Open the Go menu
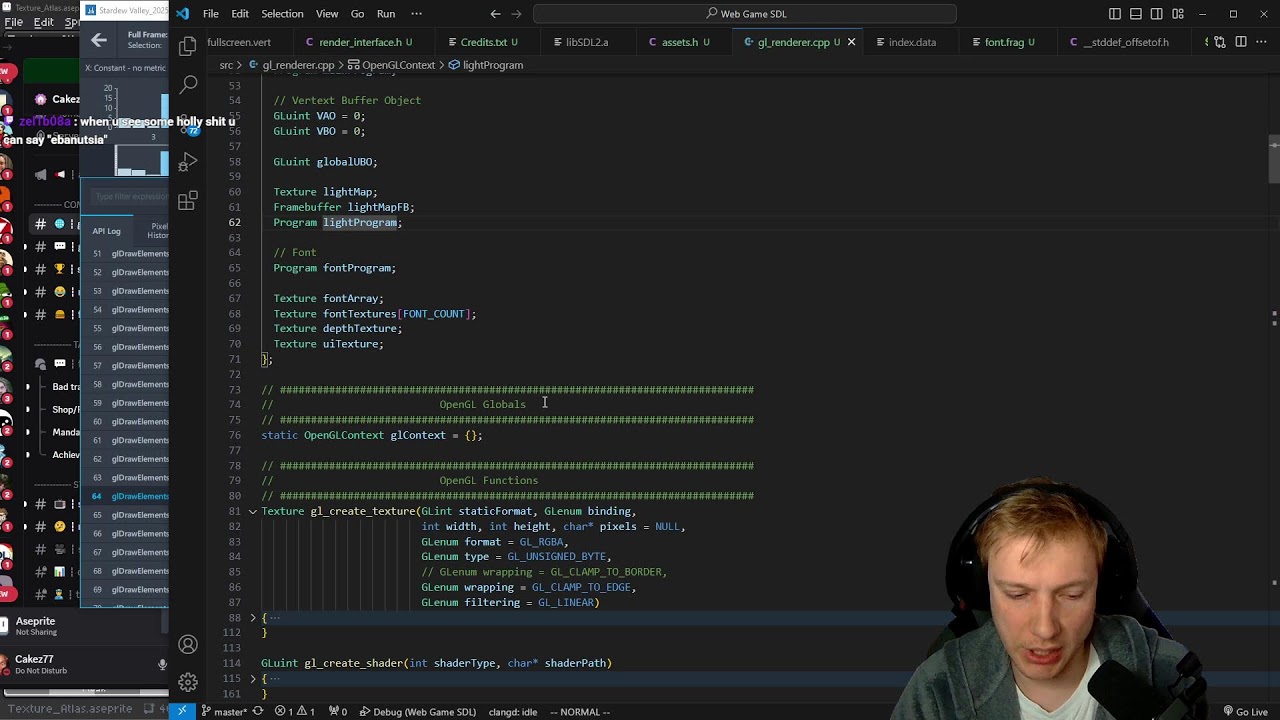This screenshot has width=1280, height=720. tap(357, 14)
